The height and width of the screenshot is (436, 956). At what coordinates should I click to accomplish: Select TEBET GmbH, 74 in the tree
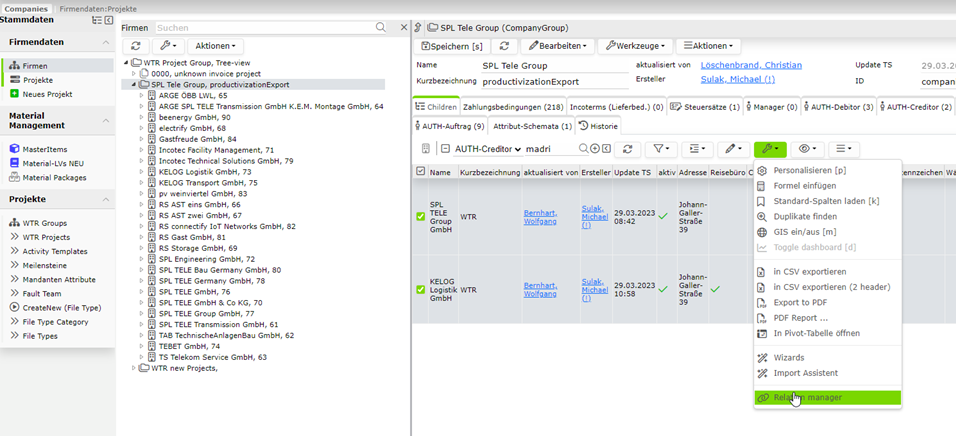point(189,346)
